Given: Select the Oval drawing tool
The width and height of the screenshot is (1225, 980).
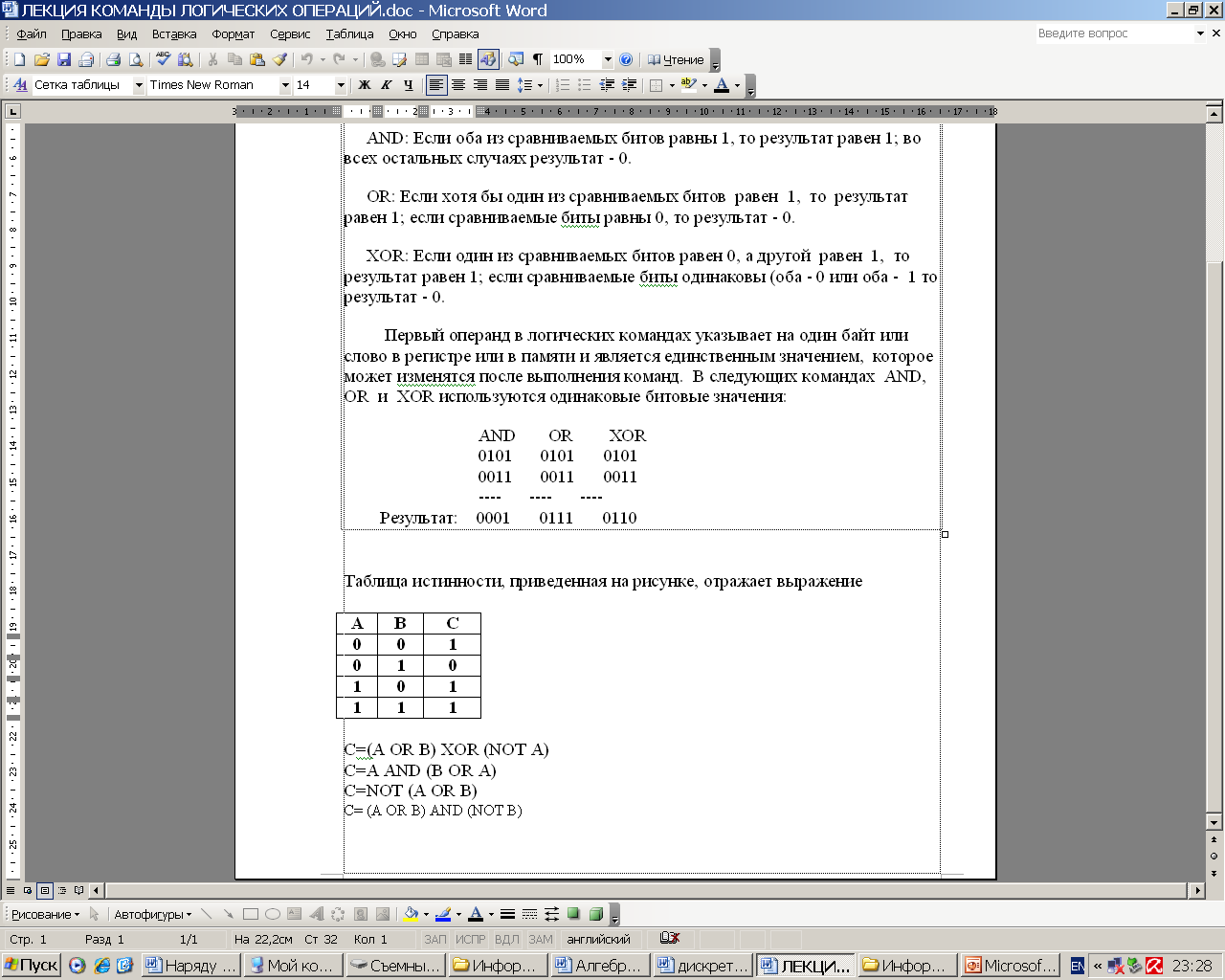Looking at the screenshot, I should tap(273, 914).
